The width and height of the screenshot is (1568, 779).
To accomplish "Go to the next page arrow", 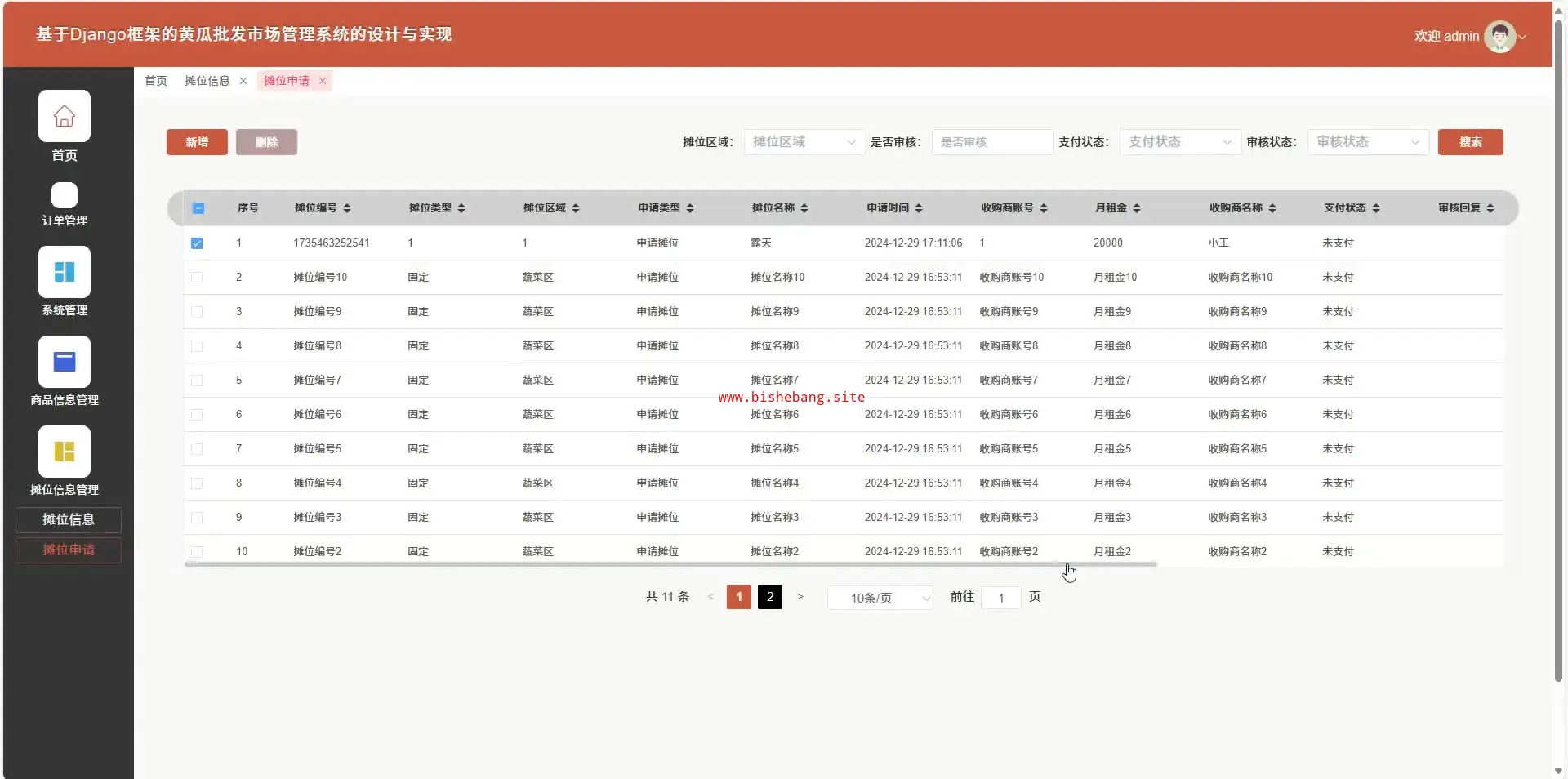I will (x=800, y=597).
